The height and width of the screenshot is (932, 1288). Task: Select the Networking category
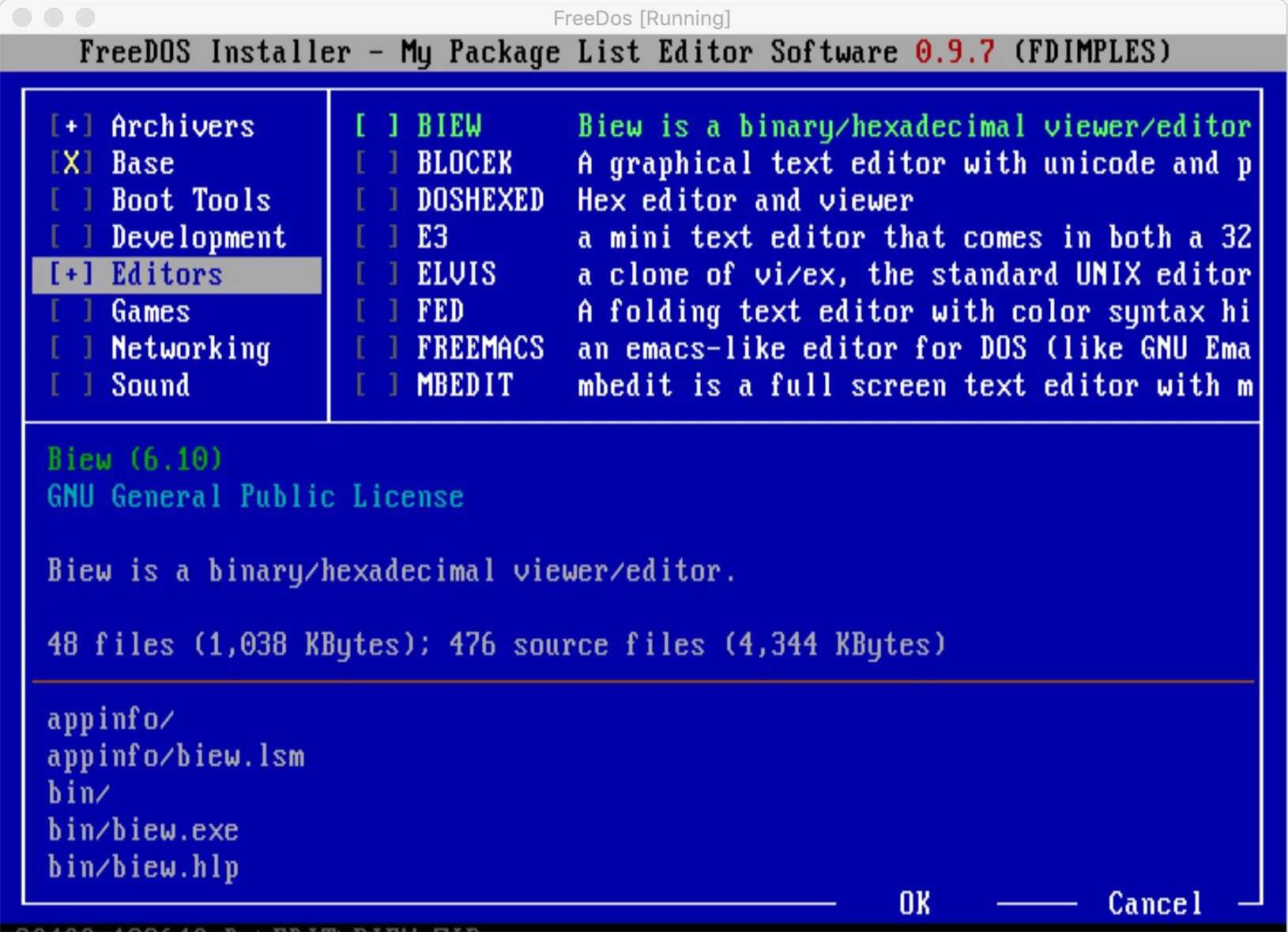tap(191, 349)
